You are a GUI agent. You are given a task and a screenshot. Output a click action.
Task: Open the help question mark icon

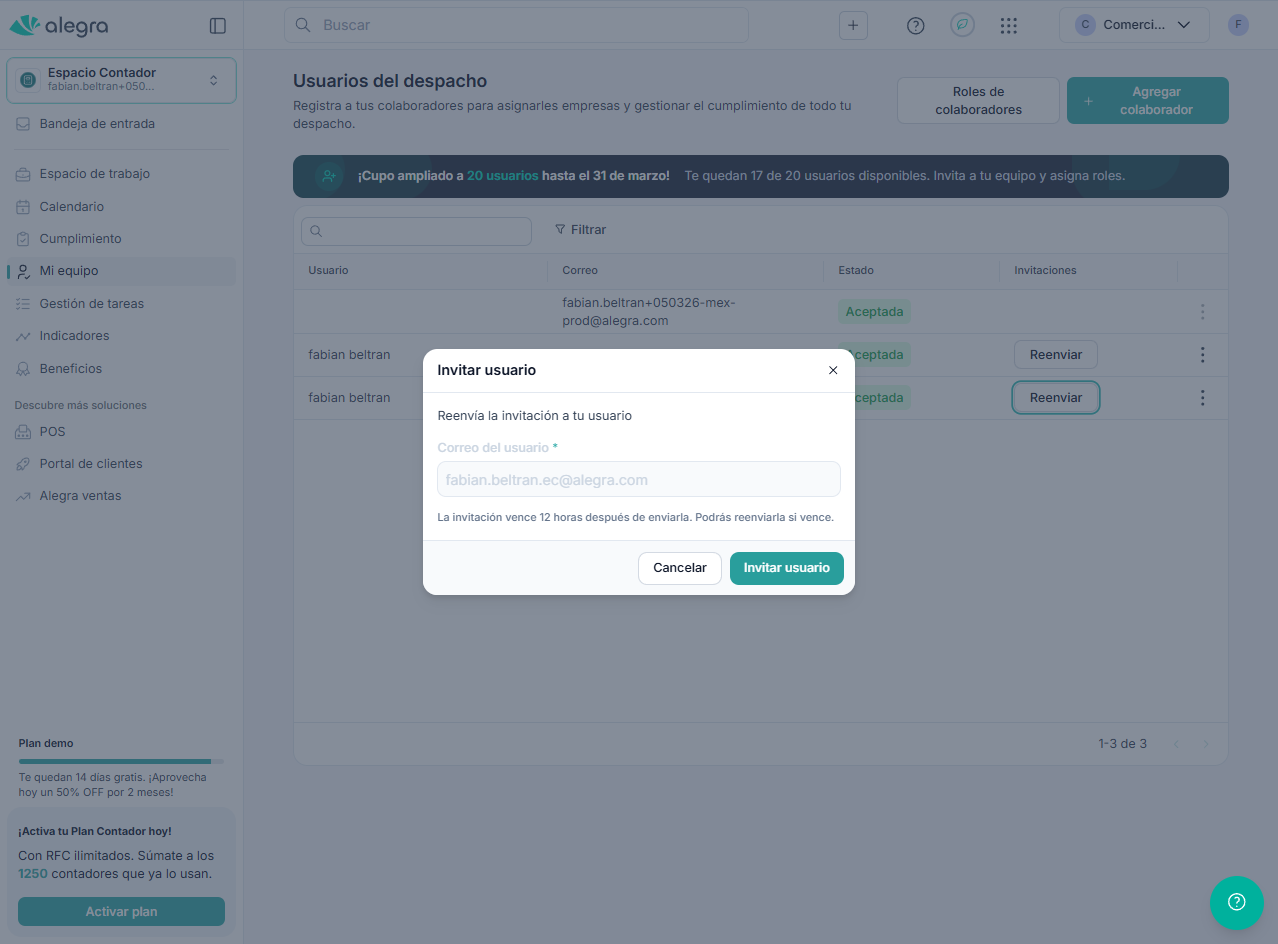pos(915,26)
